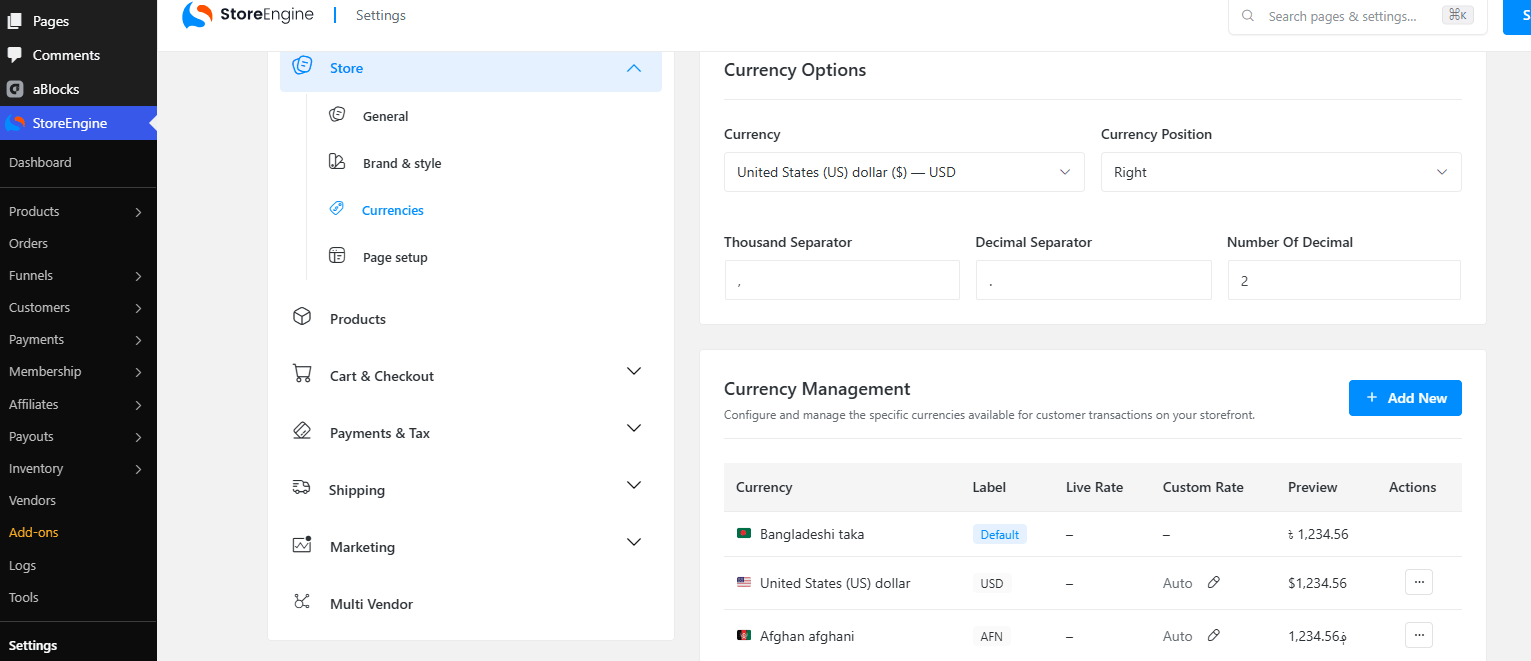Expand Customers submenu arrow

click(138, 308)
